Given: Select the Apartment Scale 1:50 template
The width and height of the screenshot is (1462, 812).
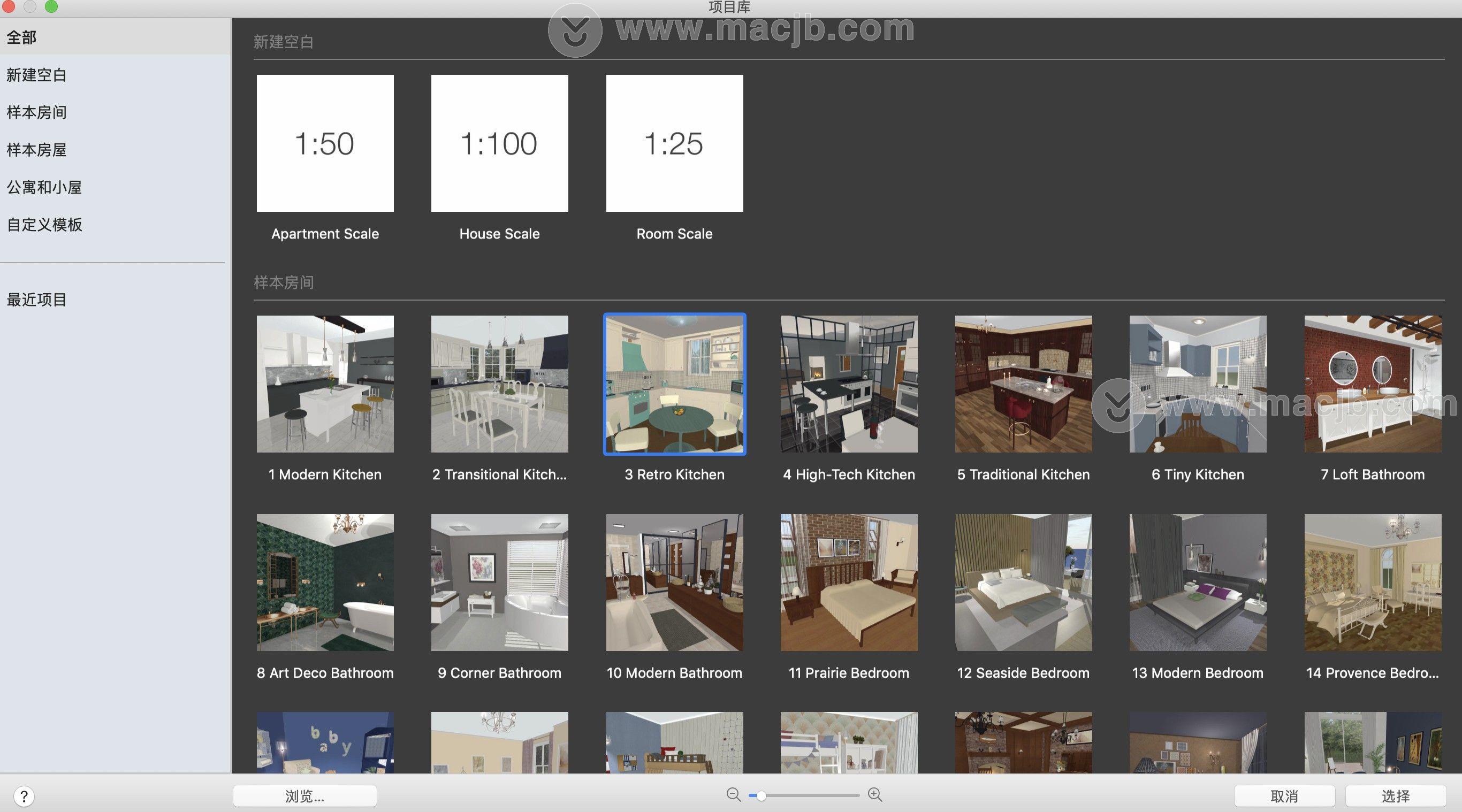Looking at the screenshot, I should coord(325,142).
